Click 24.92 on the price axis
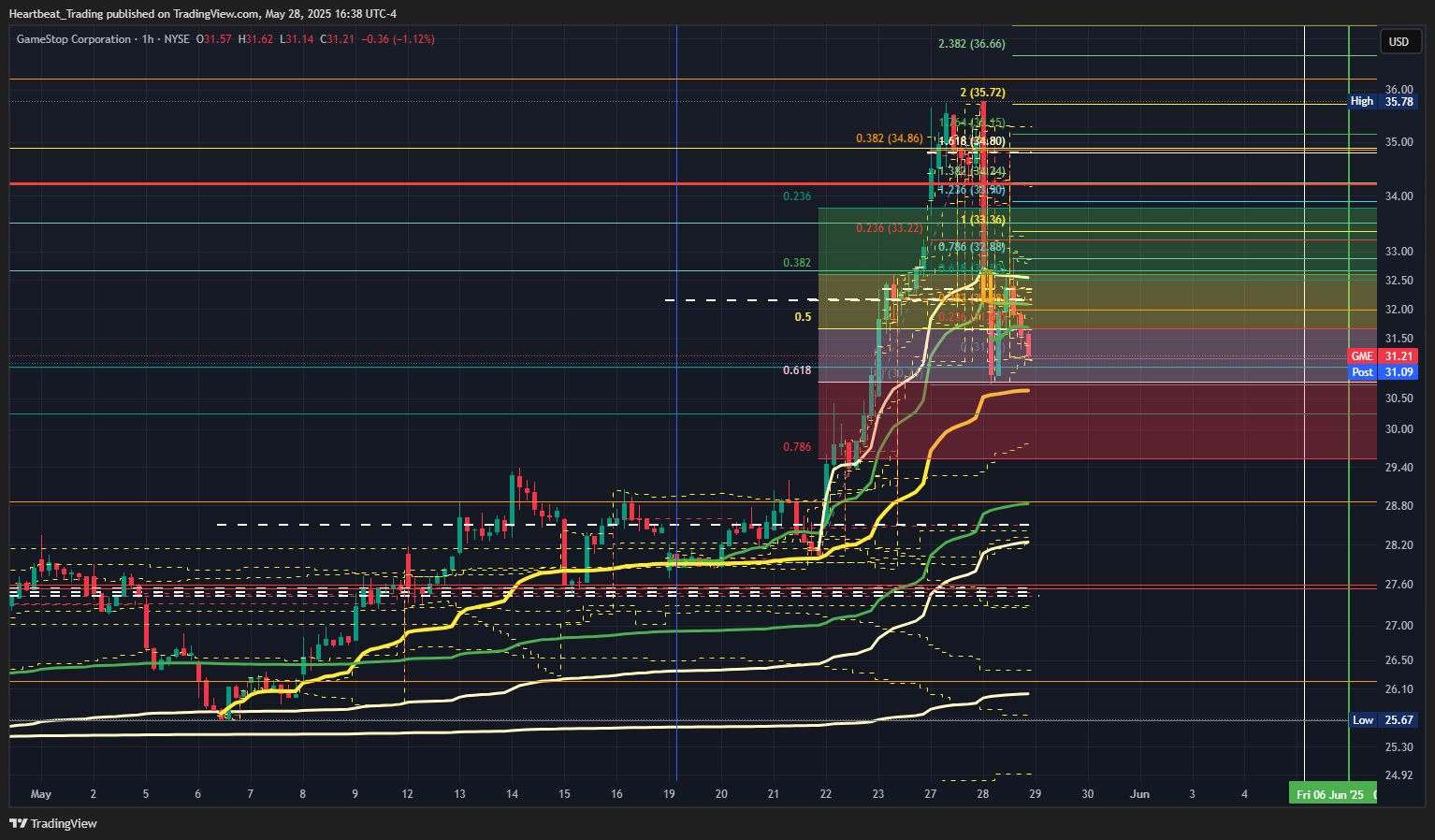 click(1399, 775)
